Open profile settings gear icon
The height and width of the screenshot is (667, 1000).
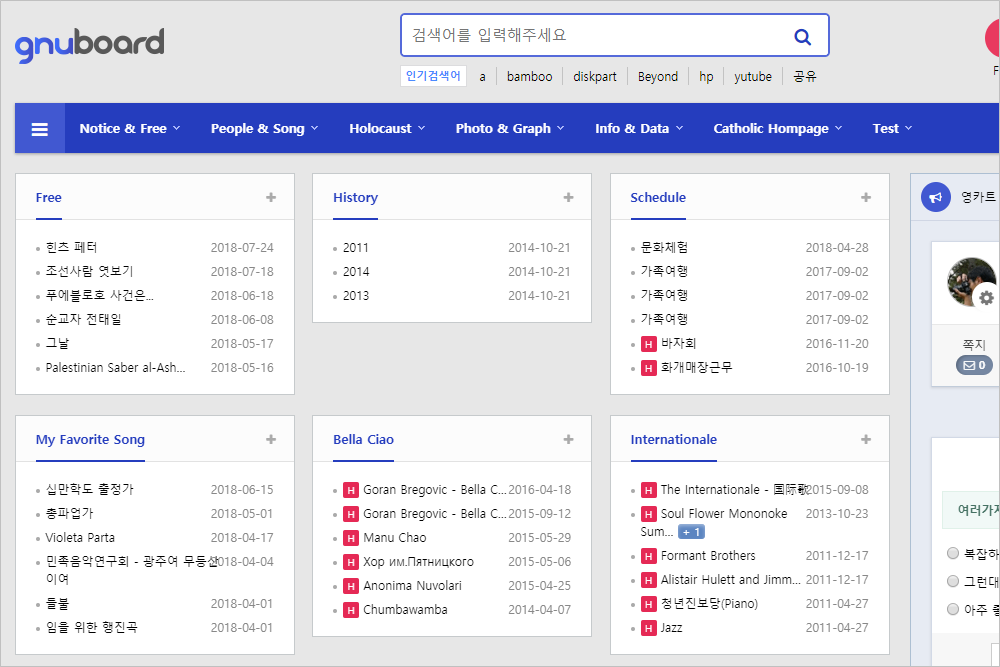pos(986,297)
